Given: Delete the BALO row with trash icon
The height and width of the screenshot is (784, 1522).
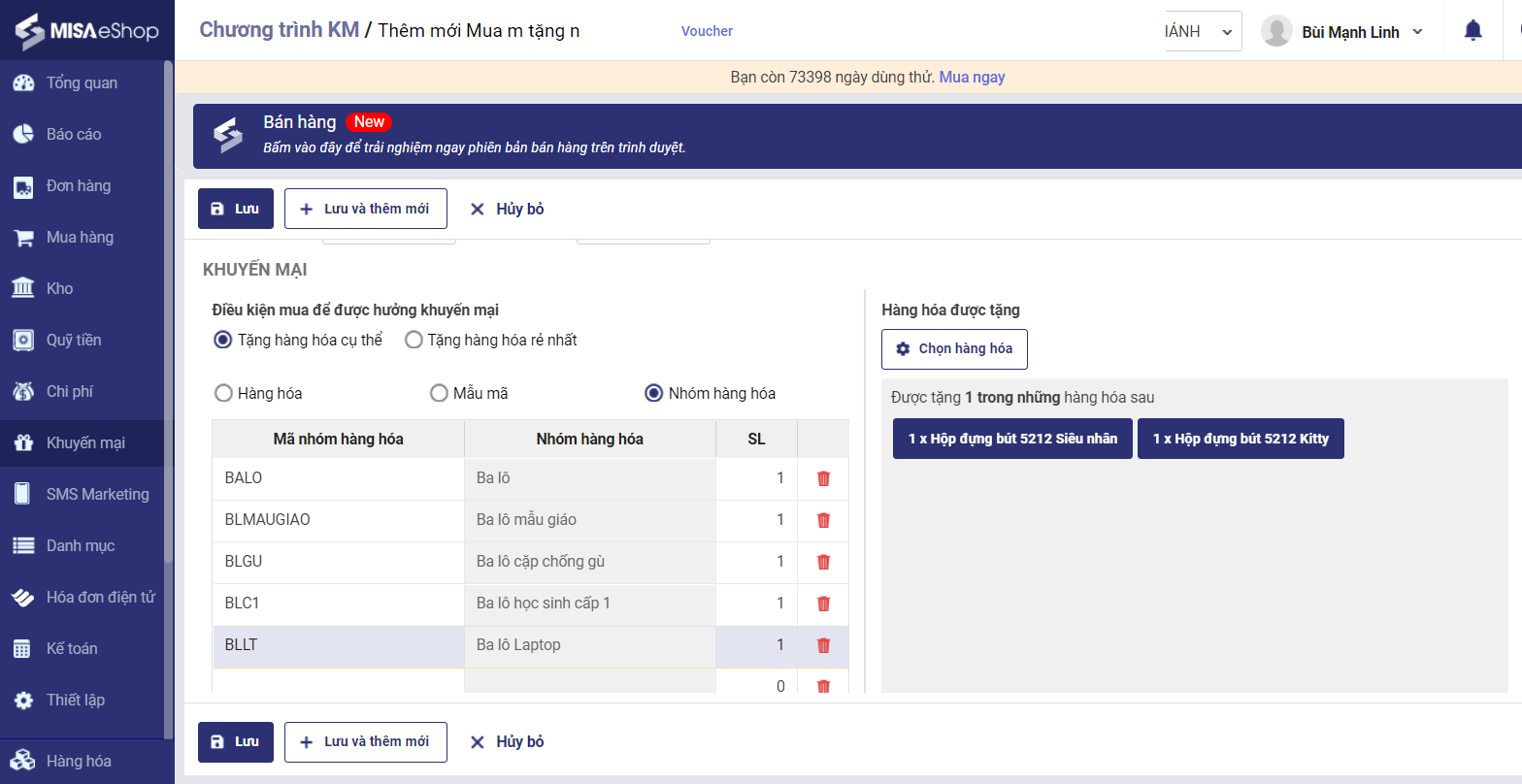Looking at the screenshot, I should point(824,478).
